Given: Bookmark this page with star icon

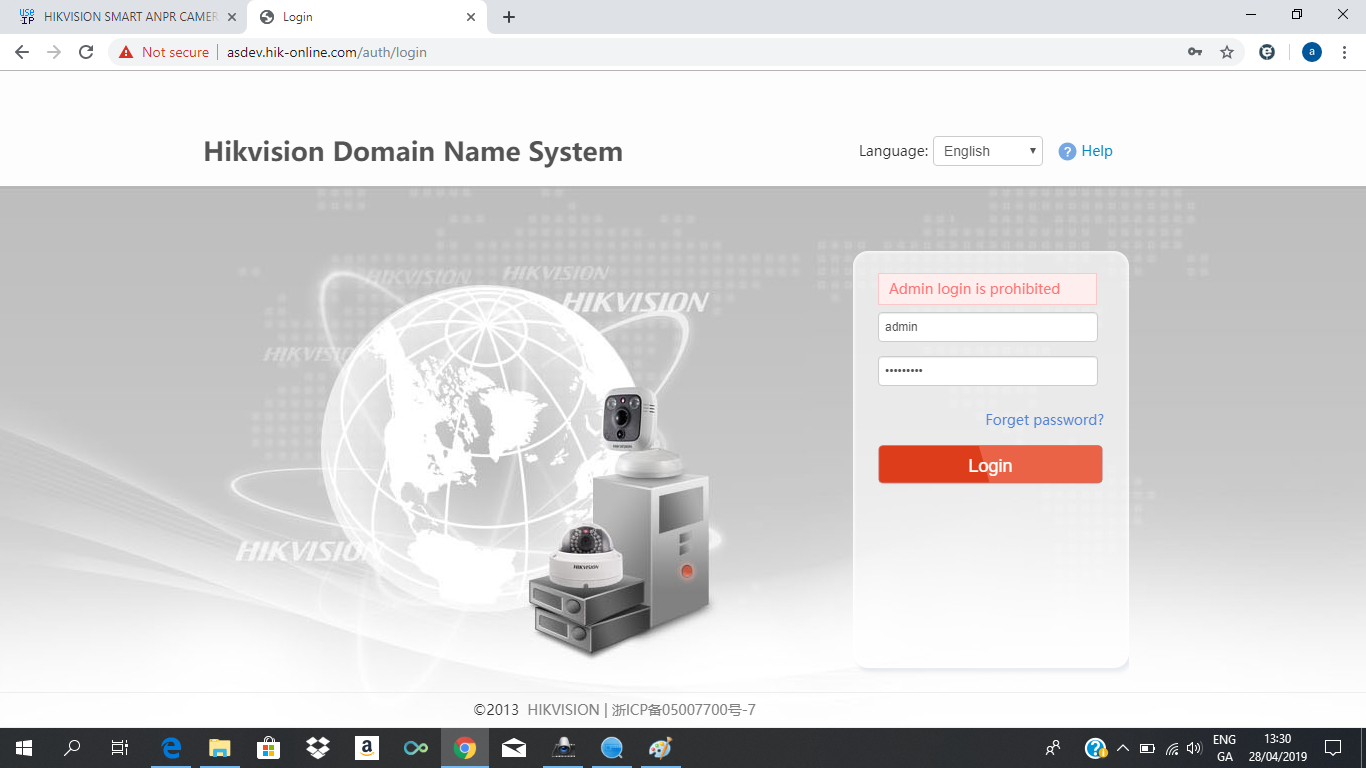Looking at the screenshot, I should 1227,52.
